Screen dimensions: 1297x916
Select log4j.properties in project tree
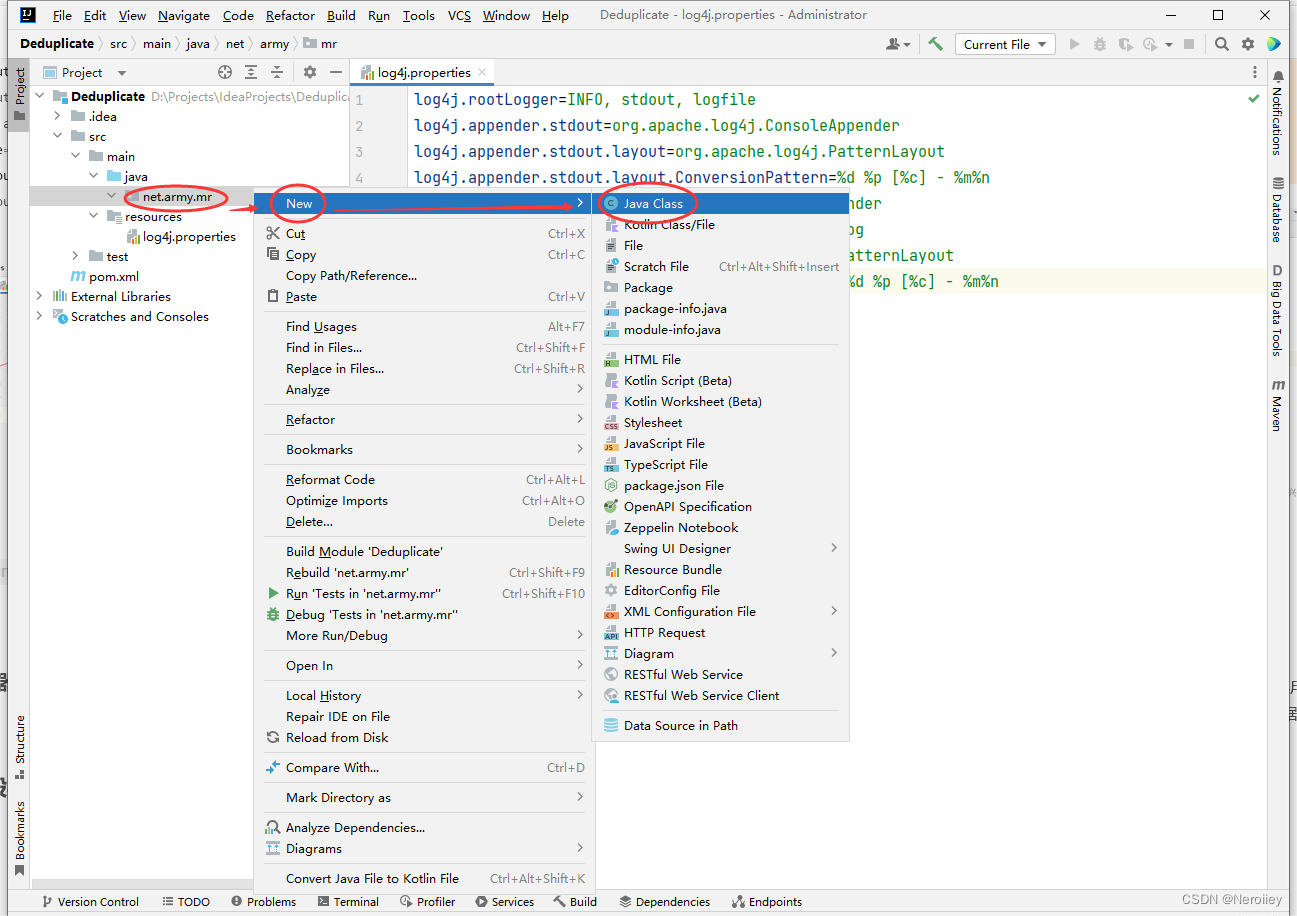point(180,236)
